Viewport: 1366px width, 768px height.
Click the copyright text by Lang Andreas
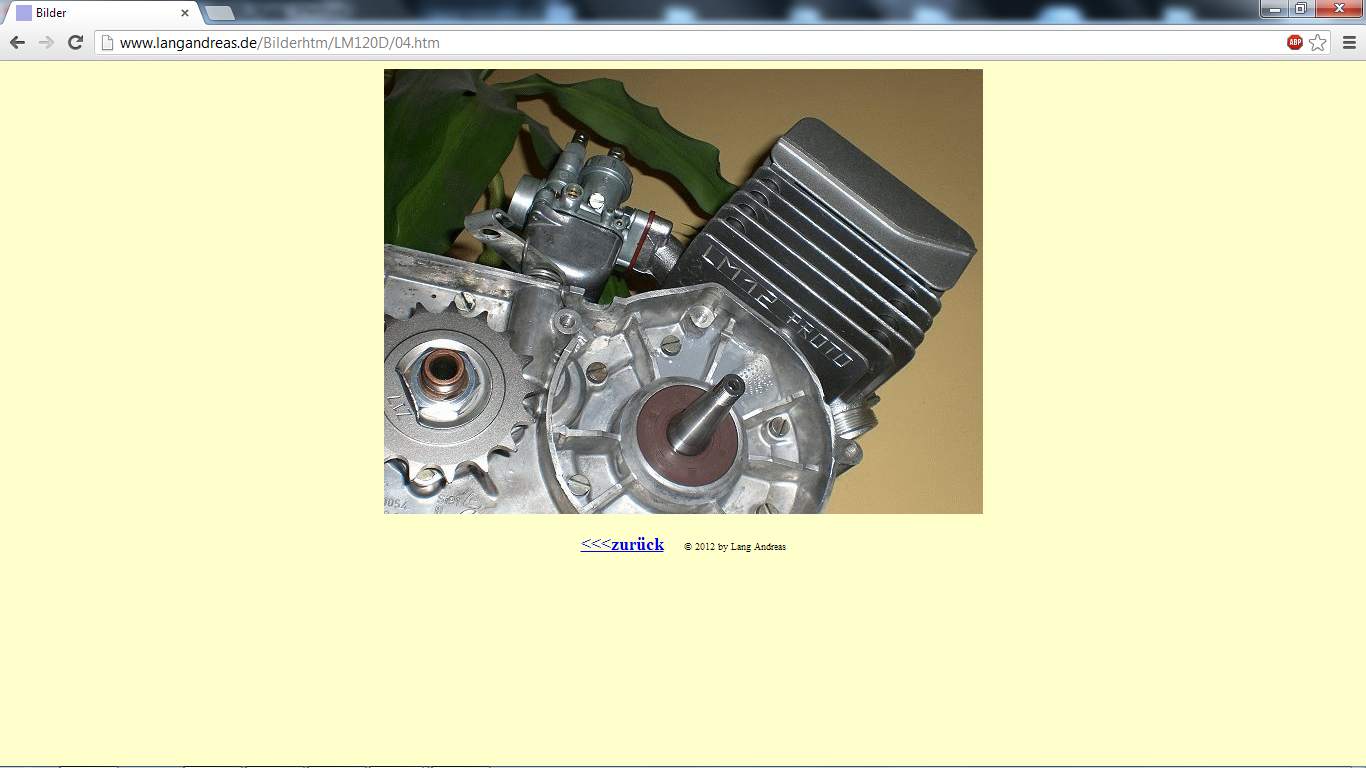(735, 547)
